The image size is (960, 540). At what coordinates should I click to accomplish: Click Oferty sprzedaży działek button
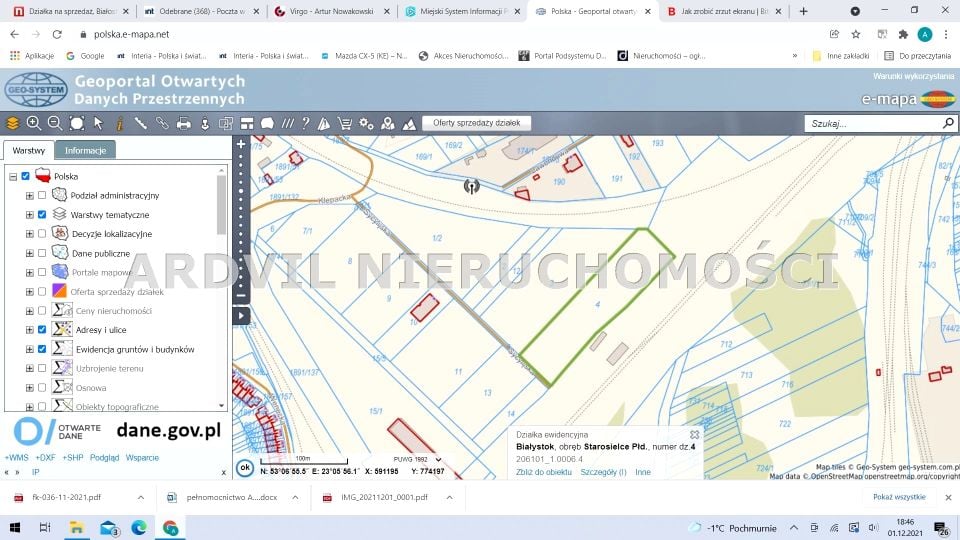tap(476, 123)
